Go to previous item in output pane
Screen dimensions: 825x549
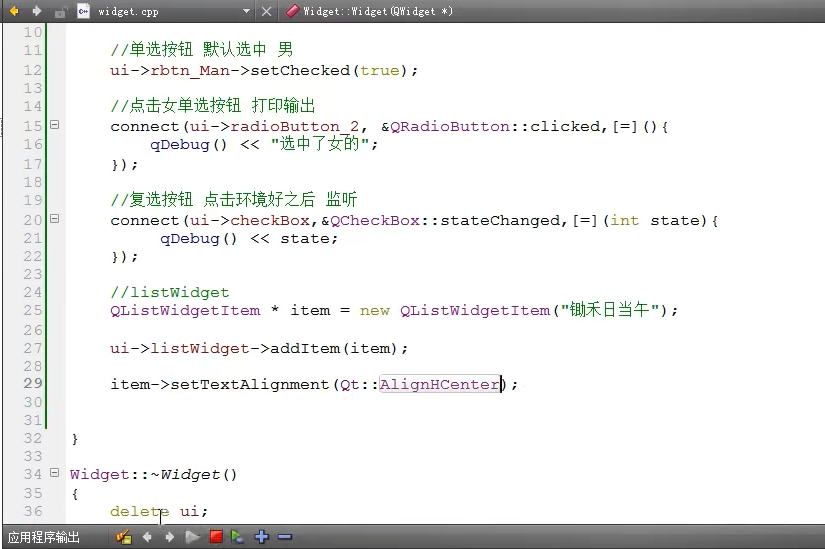[147, 537]
